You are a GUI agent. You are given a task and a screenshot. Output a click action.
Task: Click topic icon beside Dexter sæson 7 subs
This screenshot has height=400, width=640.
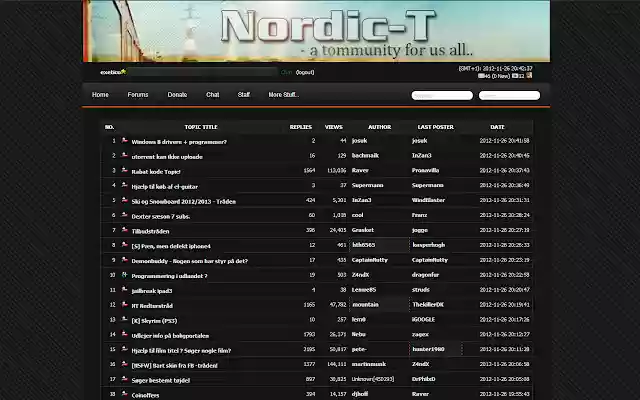point(124,215)
